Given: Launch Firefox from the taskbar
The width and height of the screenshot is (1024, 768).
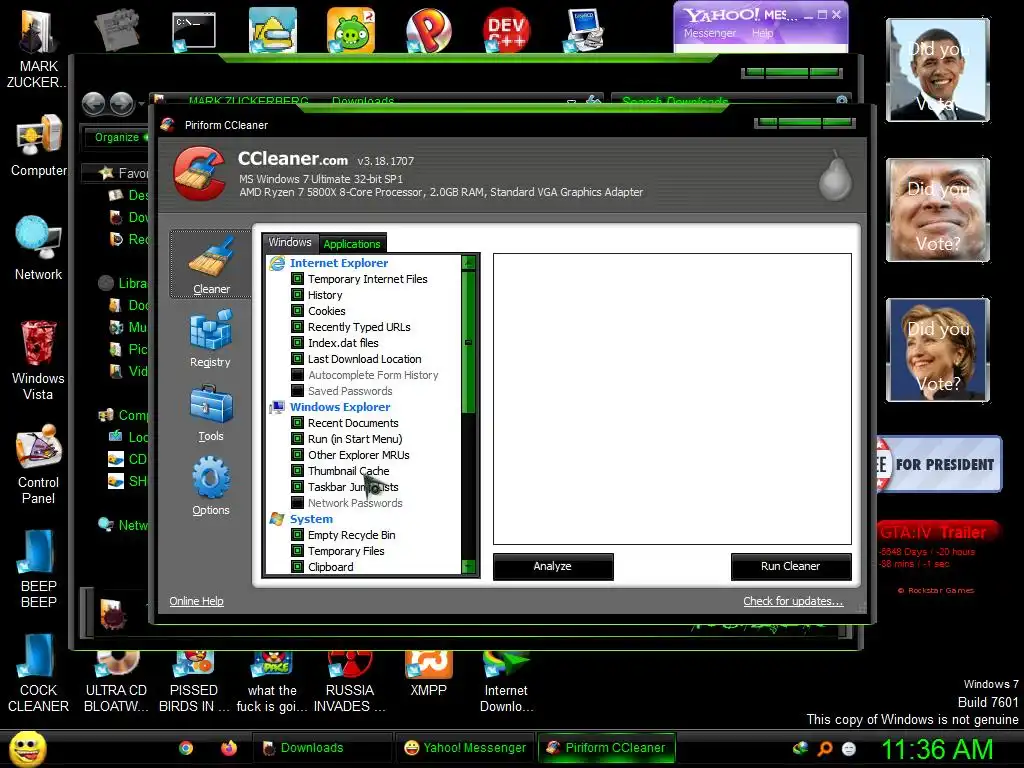Looking at the screenshot, I should point(229,748).
